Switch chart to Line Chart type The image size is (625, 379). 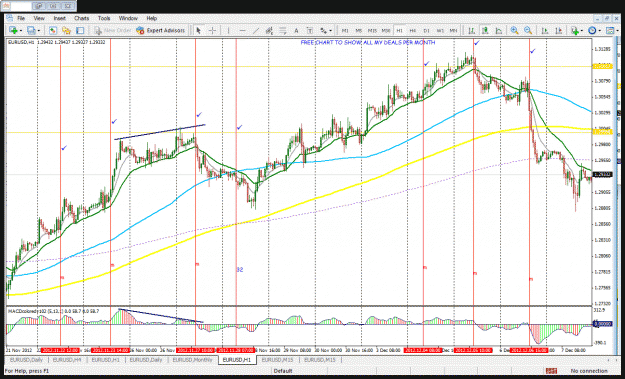499,30
